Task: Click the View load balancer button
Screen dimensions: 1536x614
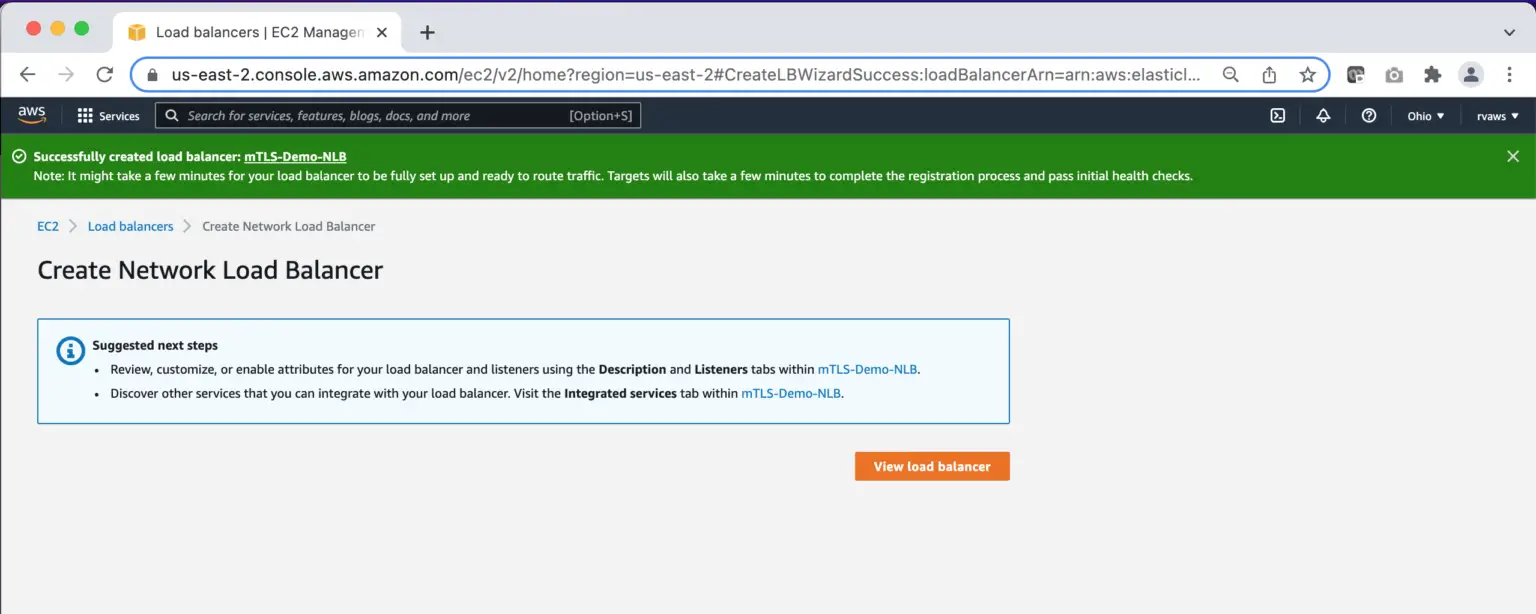Action: tap(932, 466)
